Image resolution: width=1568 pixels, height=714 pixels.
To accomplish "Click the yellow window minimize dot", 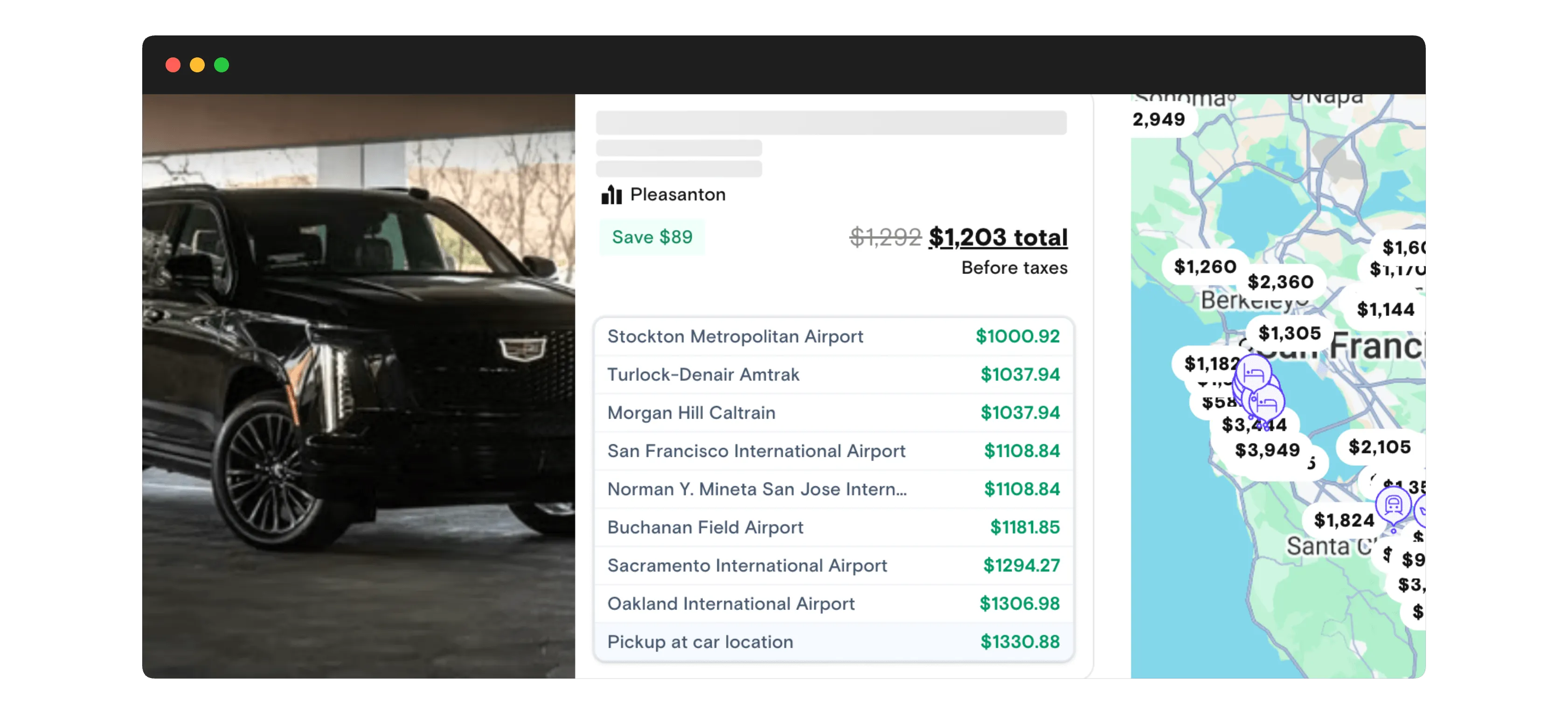I will (x=197, y=65).
